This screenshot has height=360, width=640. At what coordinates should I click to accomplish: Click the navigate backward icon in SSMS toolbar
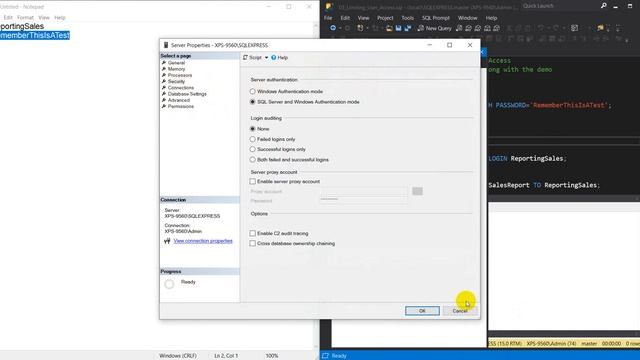[333, 28]
